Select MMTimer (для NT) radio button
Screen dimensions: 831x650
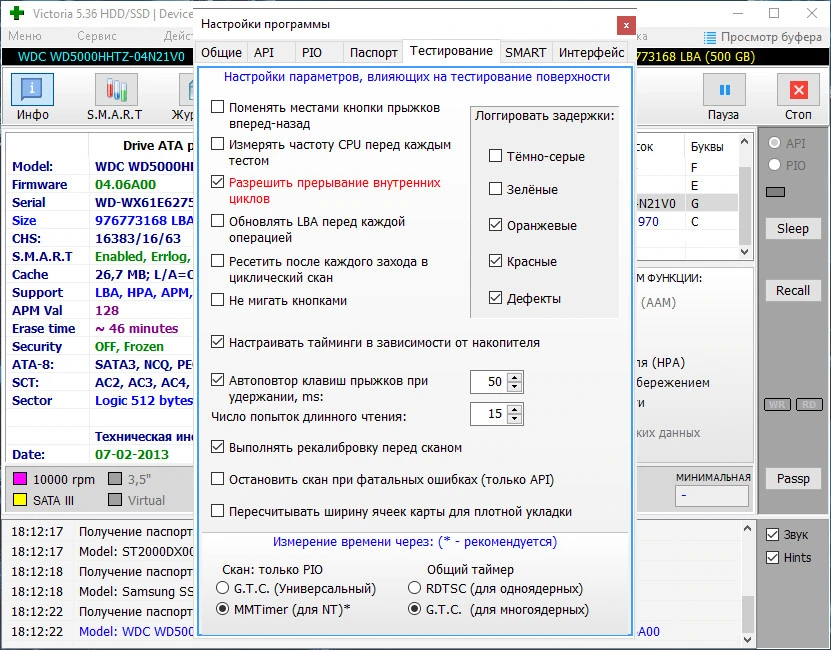pos(223,609)
